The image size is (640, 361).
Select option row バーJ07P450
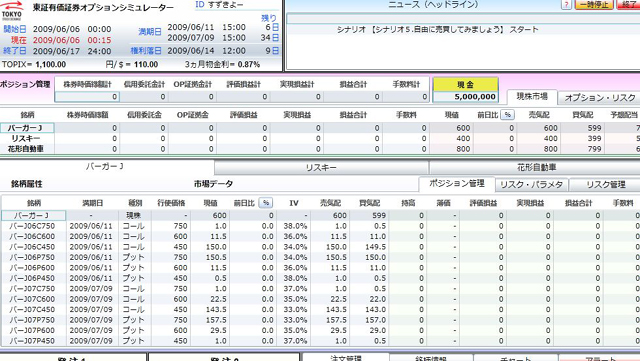point(320,341)
